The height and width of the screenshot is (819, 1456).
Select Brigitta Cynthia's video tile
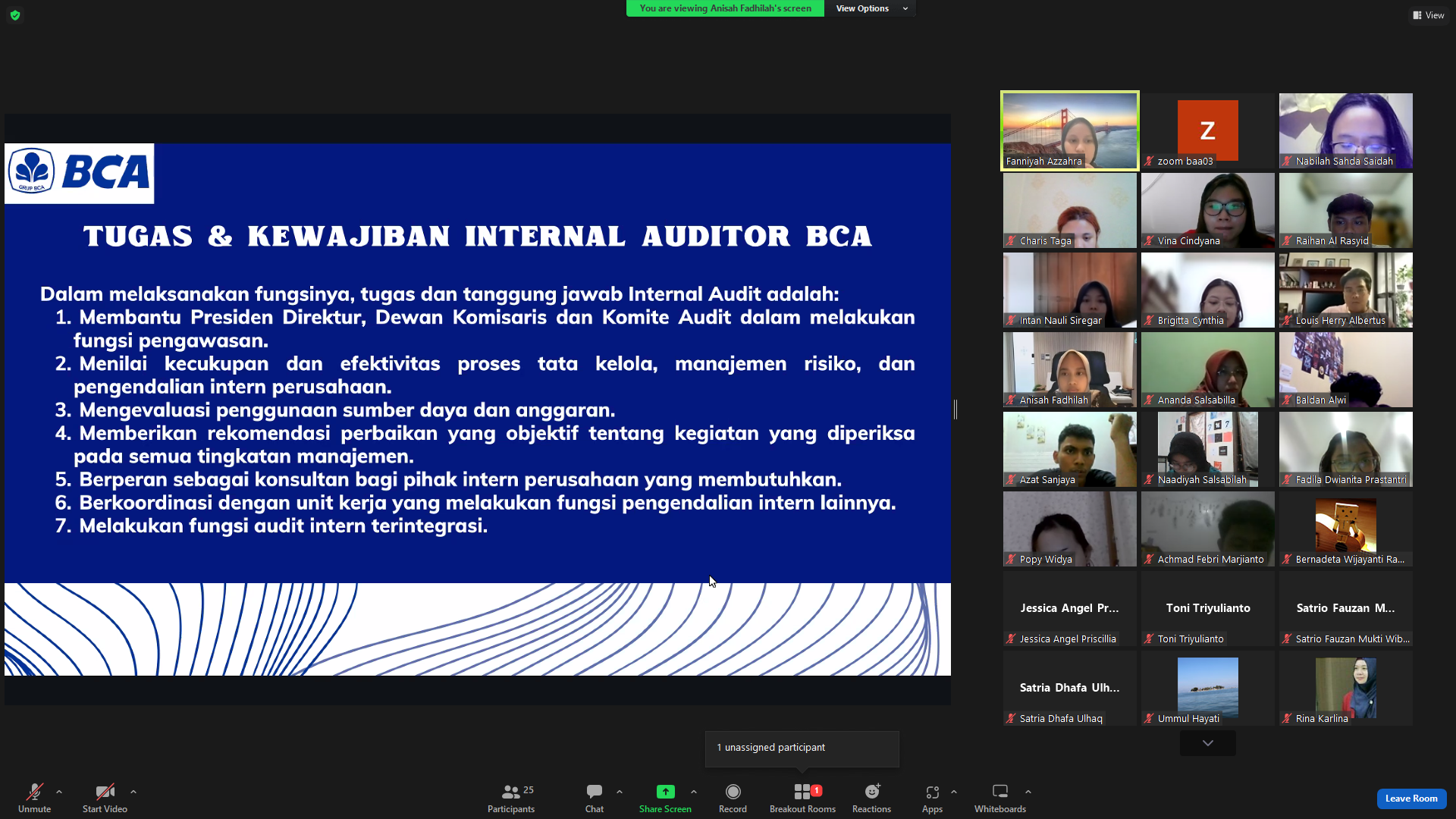(x=1208, y=290)
